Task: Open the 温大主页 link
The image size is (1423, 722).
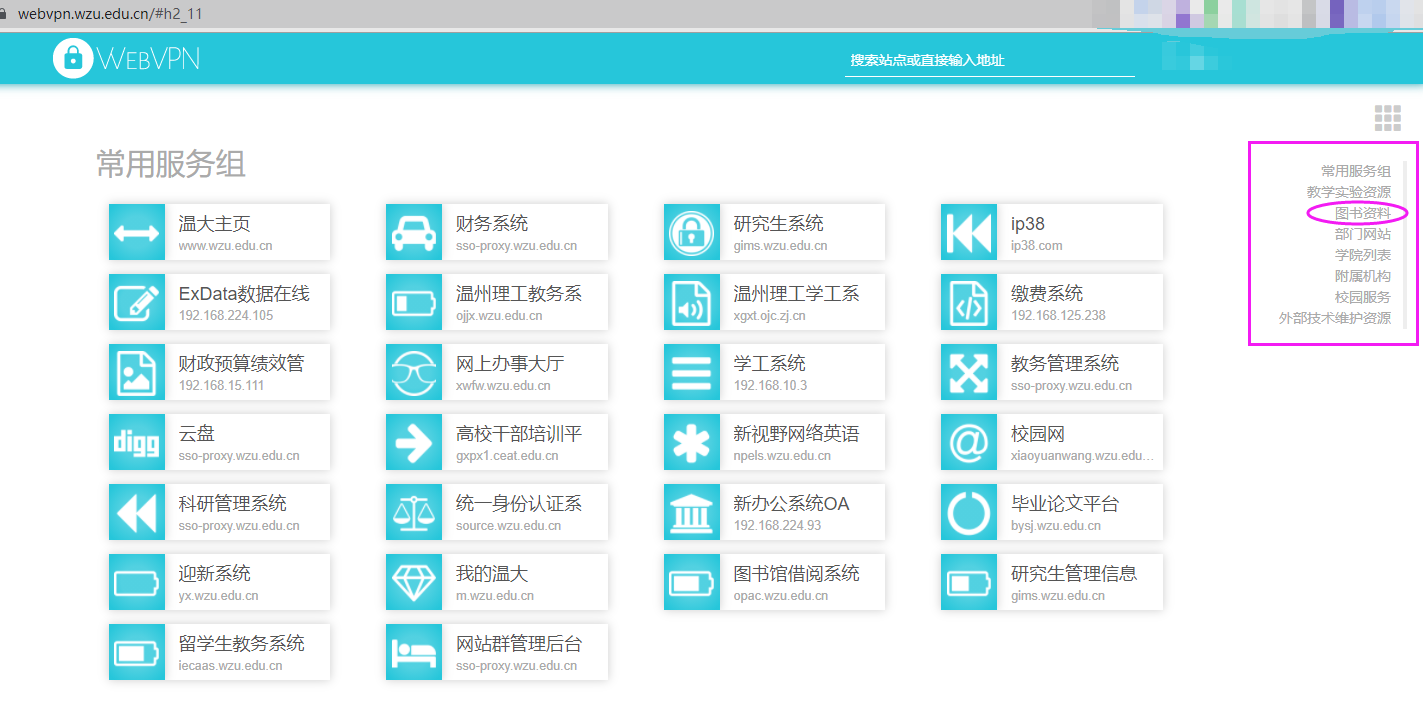Action: click(214, 224)
